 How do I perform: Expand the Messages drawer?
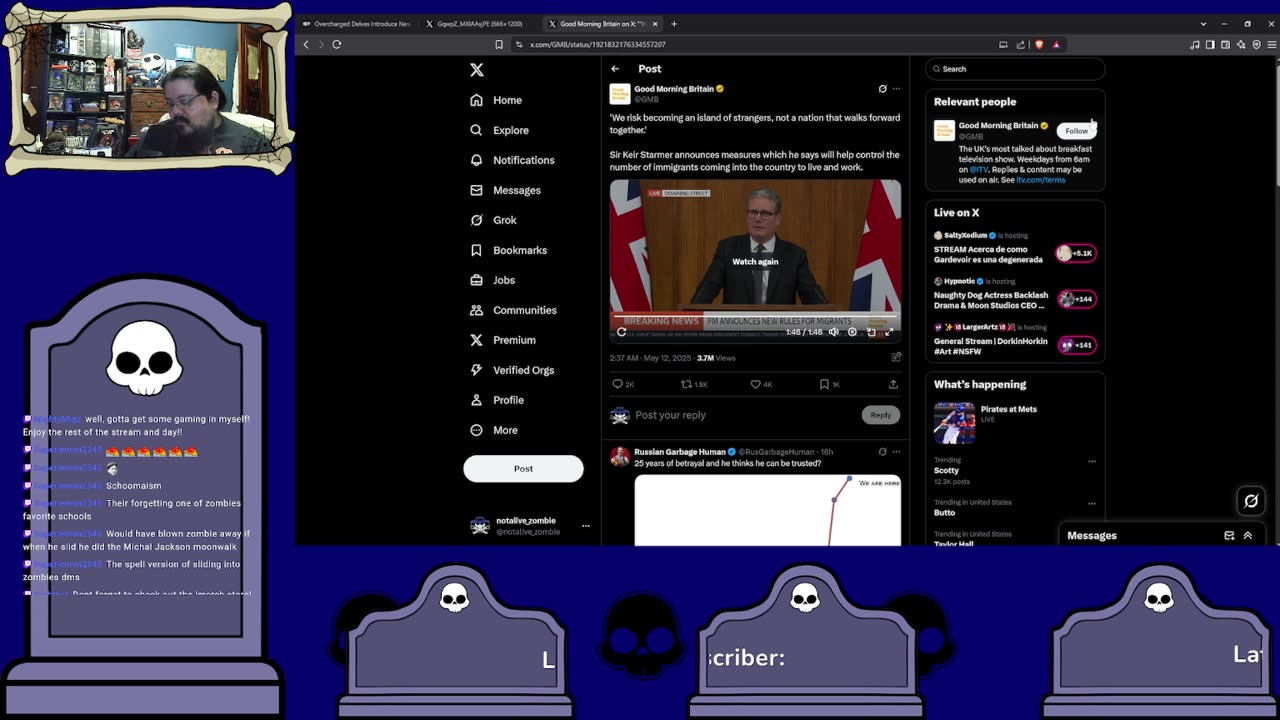pos(1248,536)
